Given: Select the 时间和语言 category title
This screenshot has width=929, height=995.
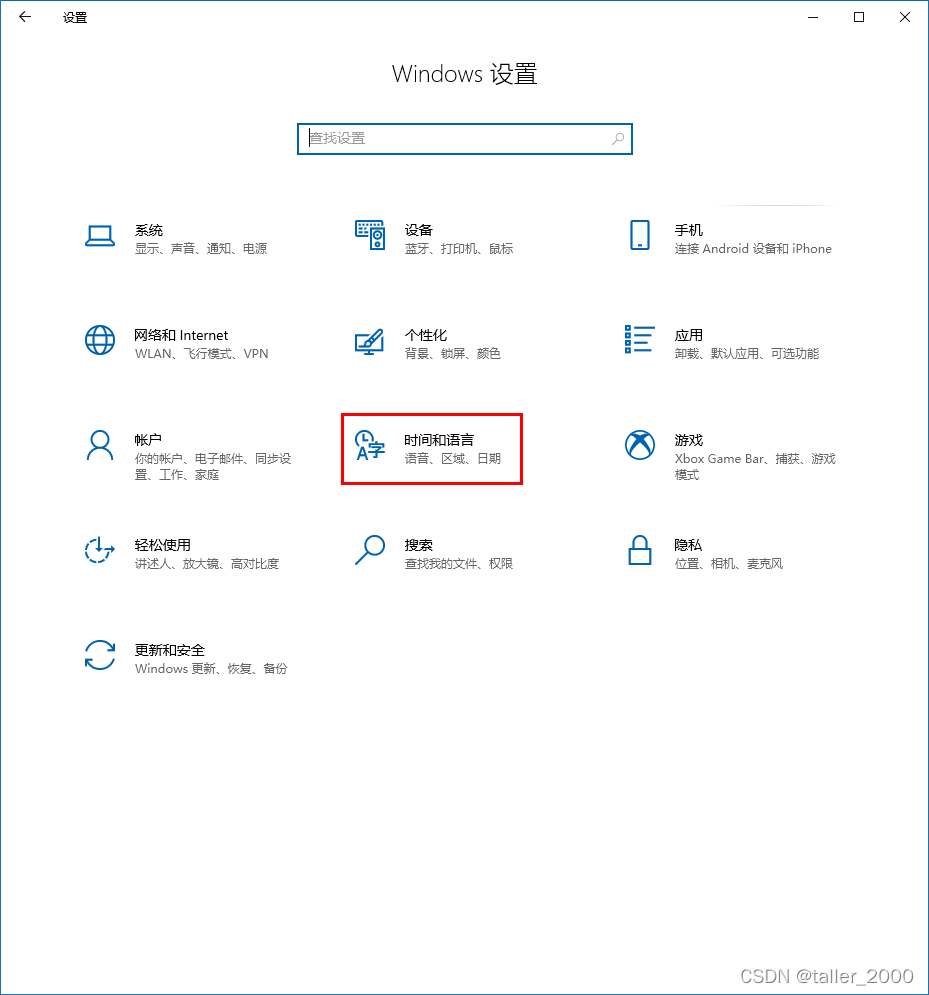Looking at the screenshot, I should point(439,440).
